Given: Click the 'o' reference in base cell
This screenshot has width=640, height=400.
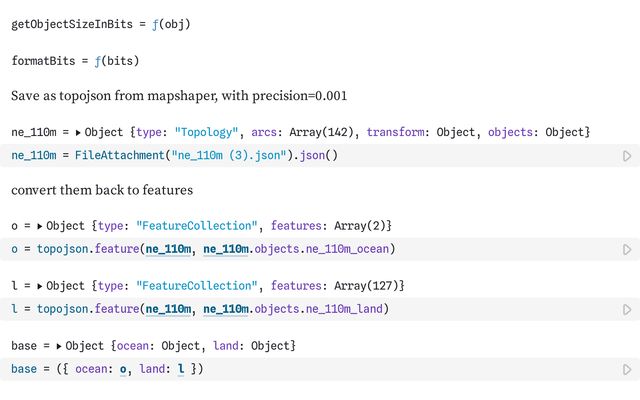Looking at the screenshot, I should 124,370.
